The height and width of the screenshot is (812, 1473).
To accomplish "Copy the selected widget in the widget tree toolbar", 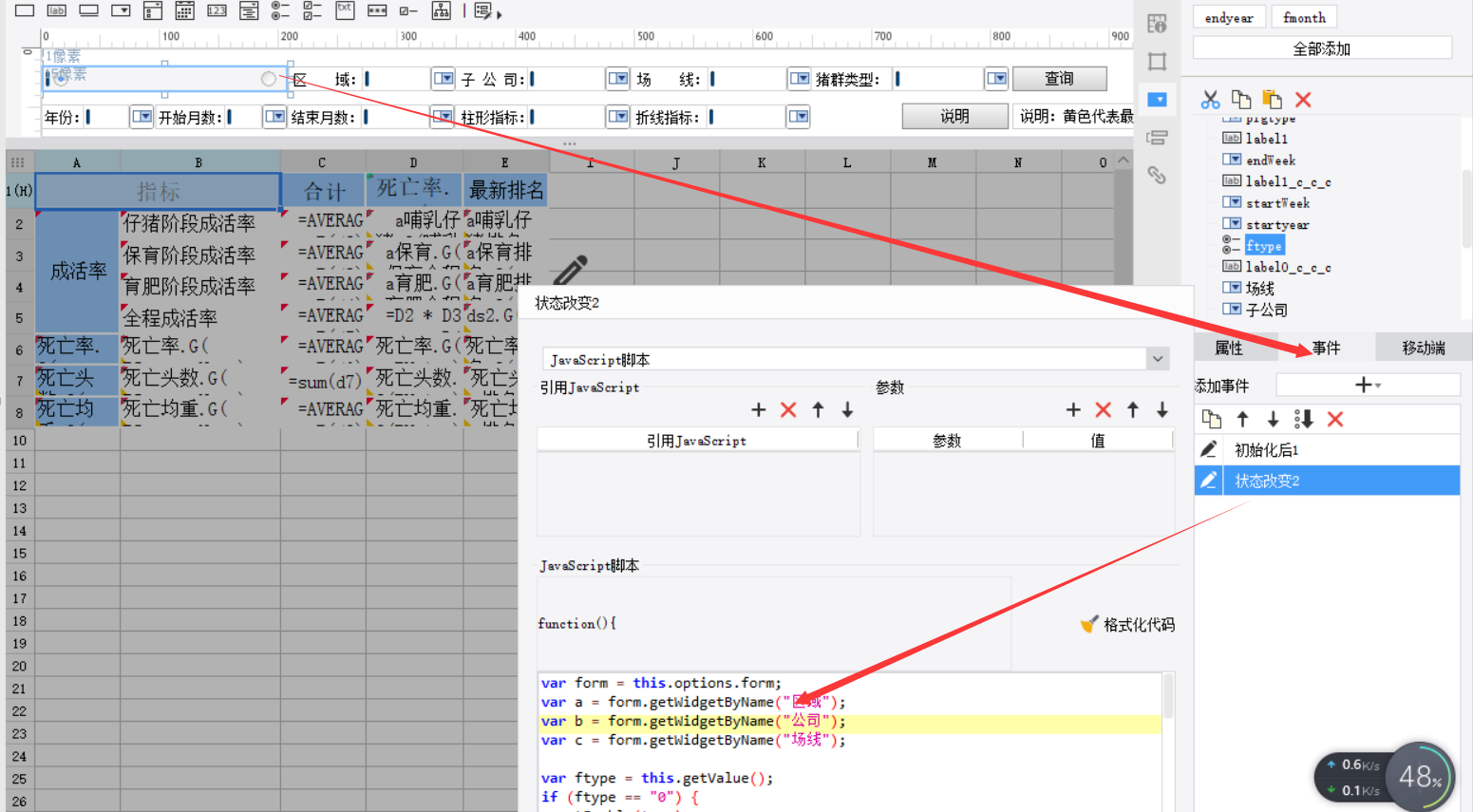I will [x=1241, y=100].
